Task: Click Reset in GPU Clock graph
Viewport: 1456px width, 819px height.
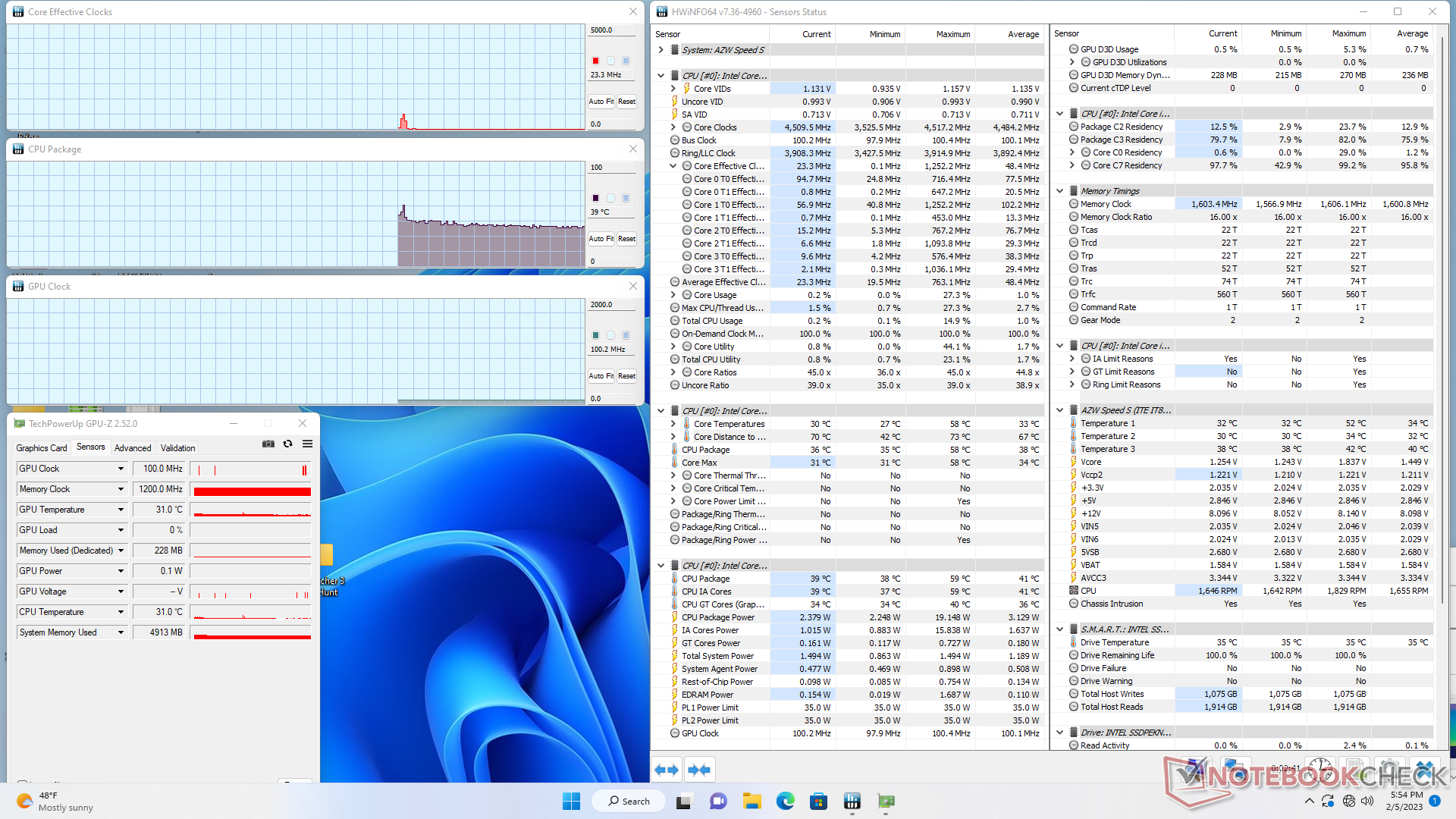Action: tap(626, 376)
